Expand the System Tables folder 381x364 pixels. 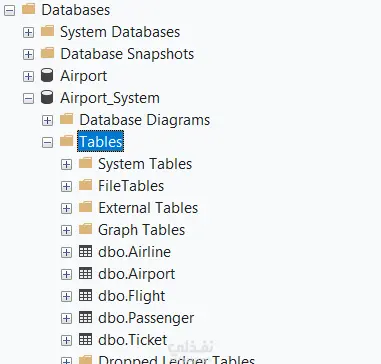pos(66,164)
